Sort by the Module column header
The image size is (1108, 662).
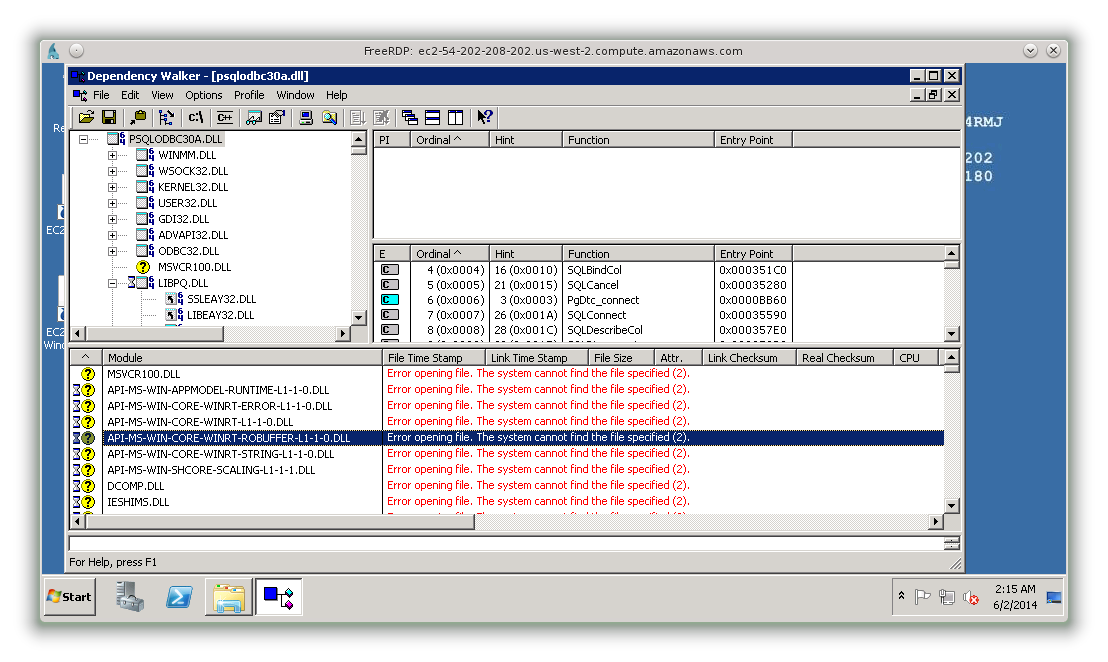(x=240, y=357)
